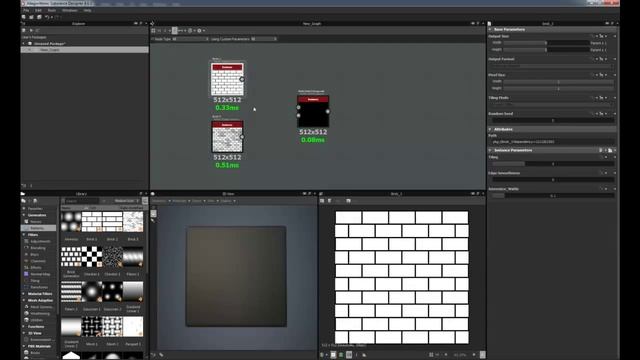
Task: Select the Brick 3 thumbnail in Library
Action: tap(133, 222)
